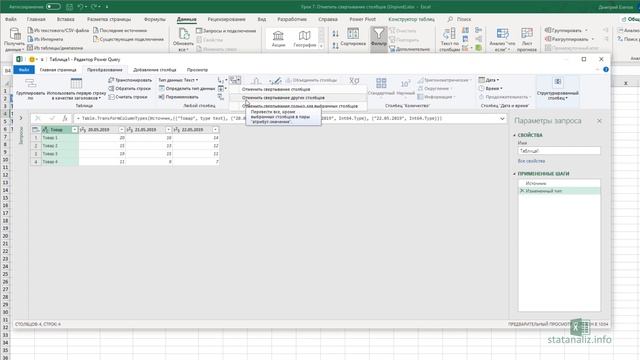Click Получить данные icon in Excel ribbon
This screenshot has height=360, width=640.
15,33
